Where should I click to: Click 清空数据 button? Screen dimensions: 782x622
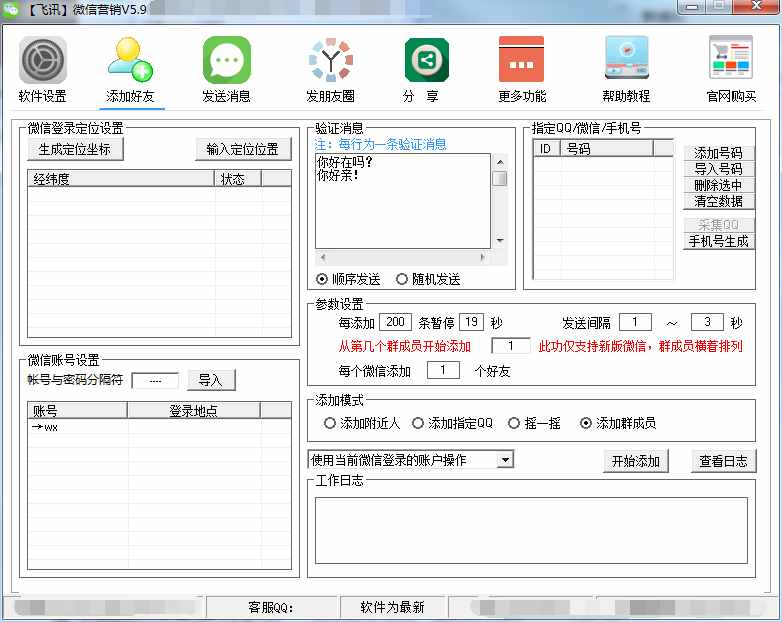click(718, 201)
